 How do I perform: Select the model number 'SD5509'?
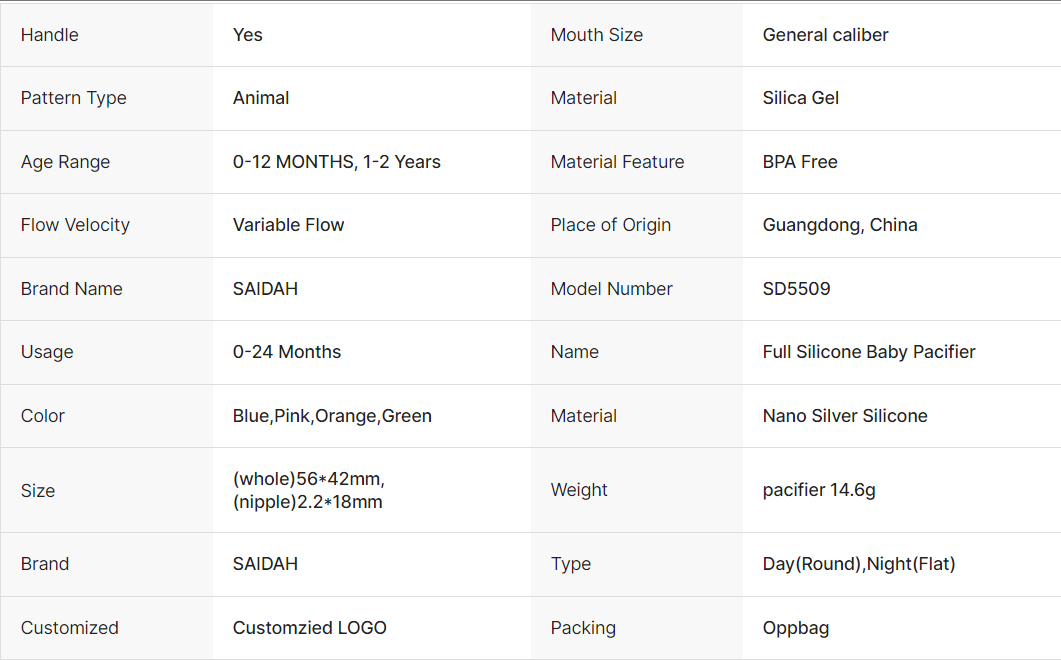[x=796, y=289]
